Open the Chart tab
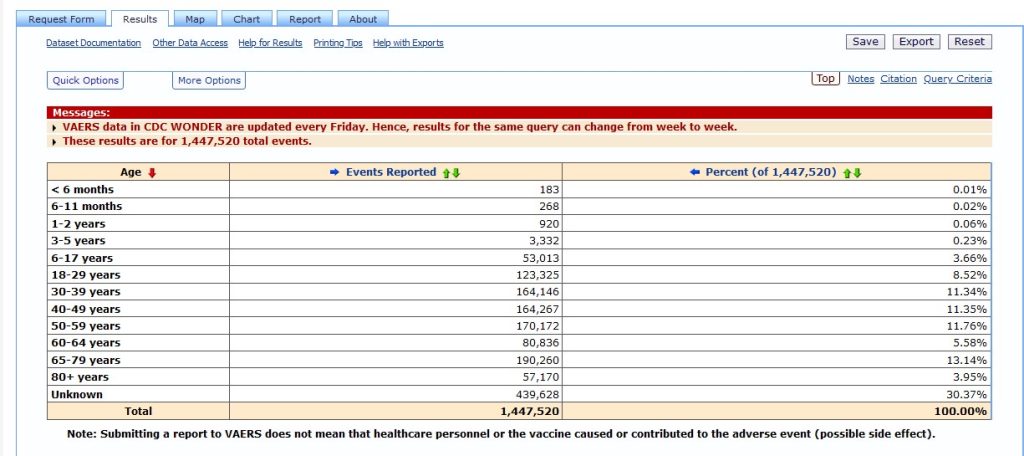The image size is (1024, 456). click(x=246, y=19)
